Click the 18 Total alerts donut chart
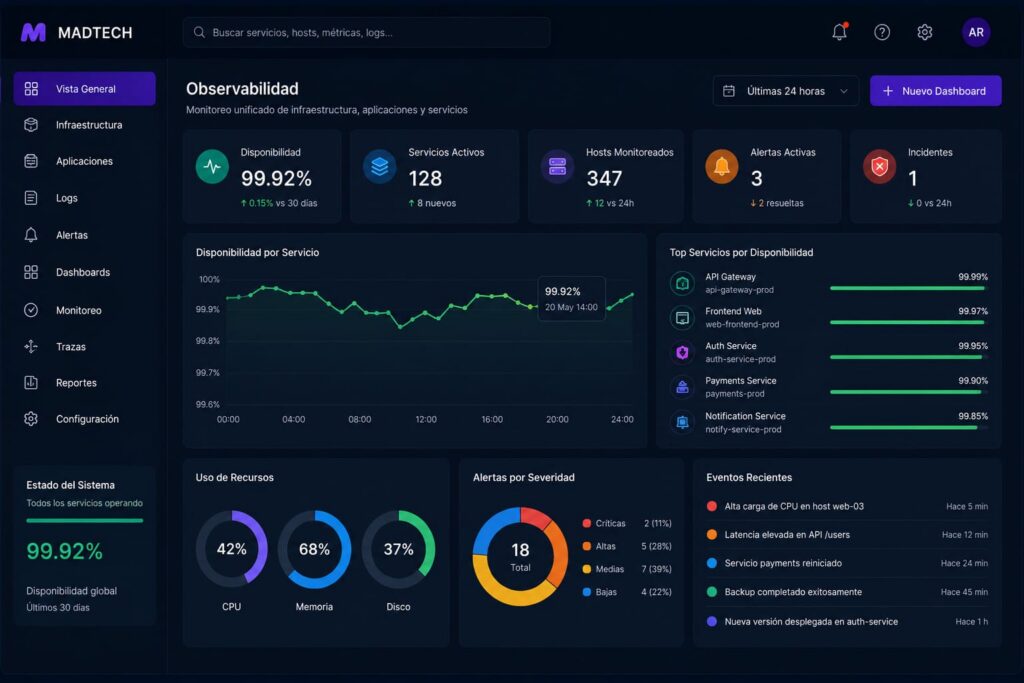Image resolution: width=1024 pixels, height=683 pixels. tap(520, 556)
